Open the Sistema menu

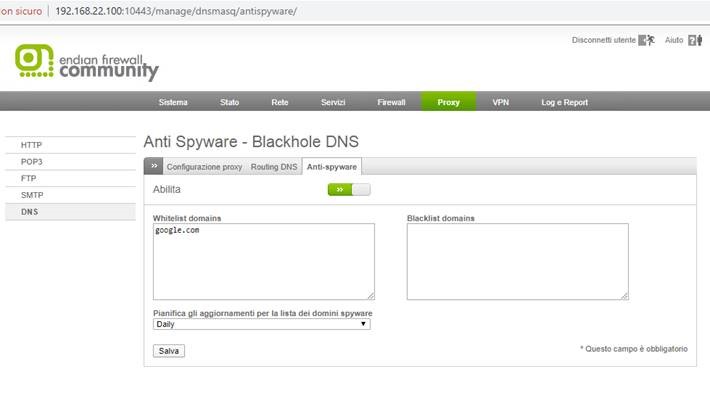point(173,102)
